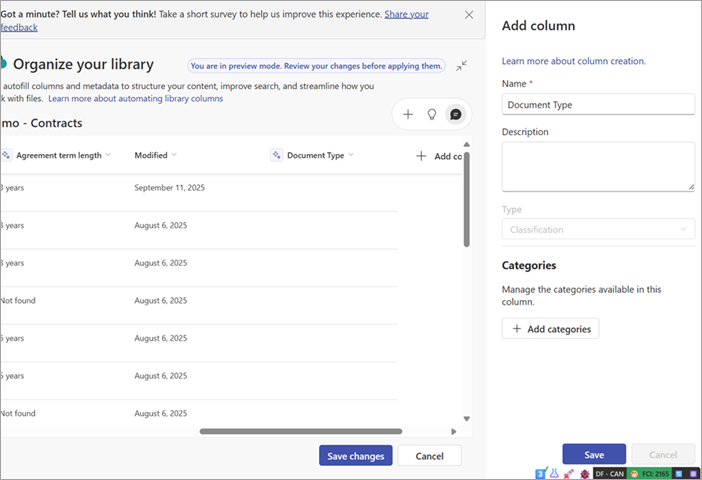Open the Share your feedback link
The width and height of the screenshot is (702, 480).
click(x=406, y=14)
